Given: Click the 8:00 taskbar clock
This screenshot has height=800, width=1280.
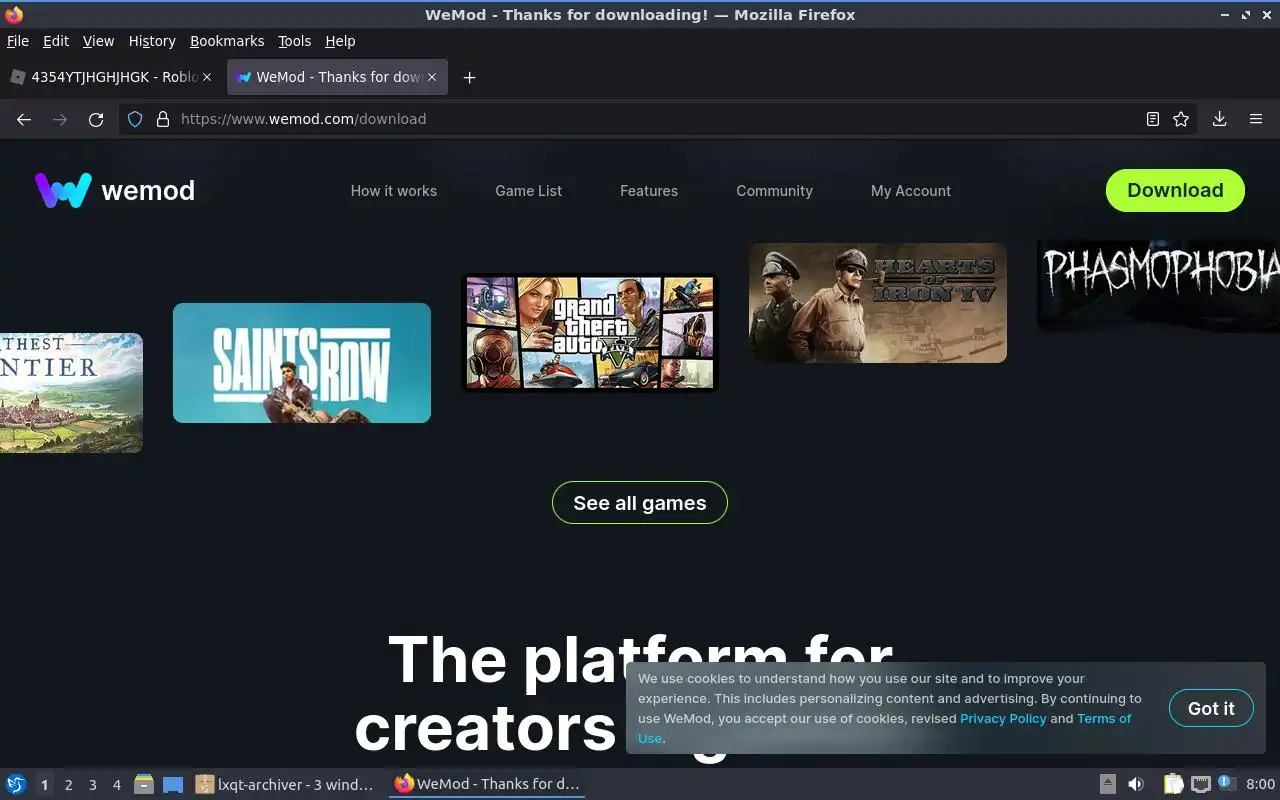Looking at the screenshot, I should 1260,785.
